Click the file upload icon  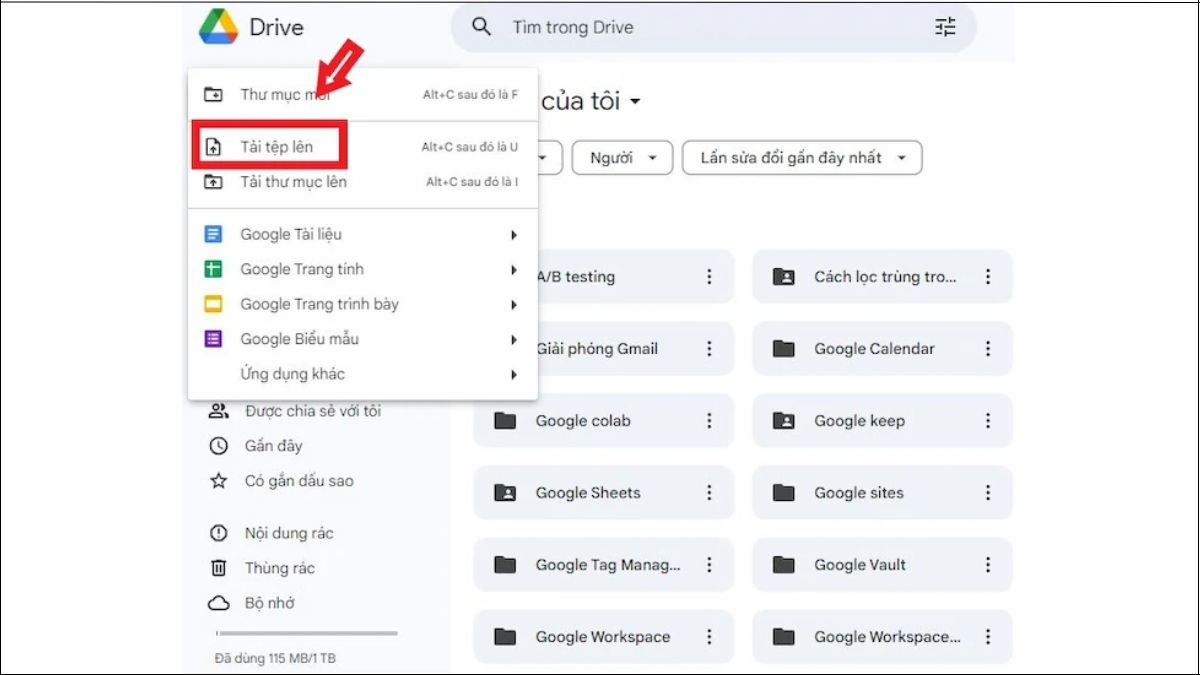[x=213, y=147]
